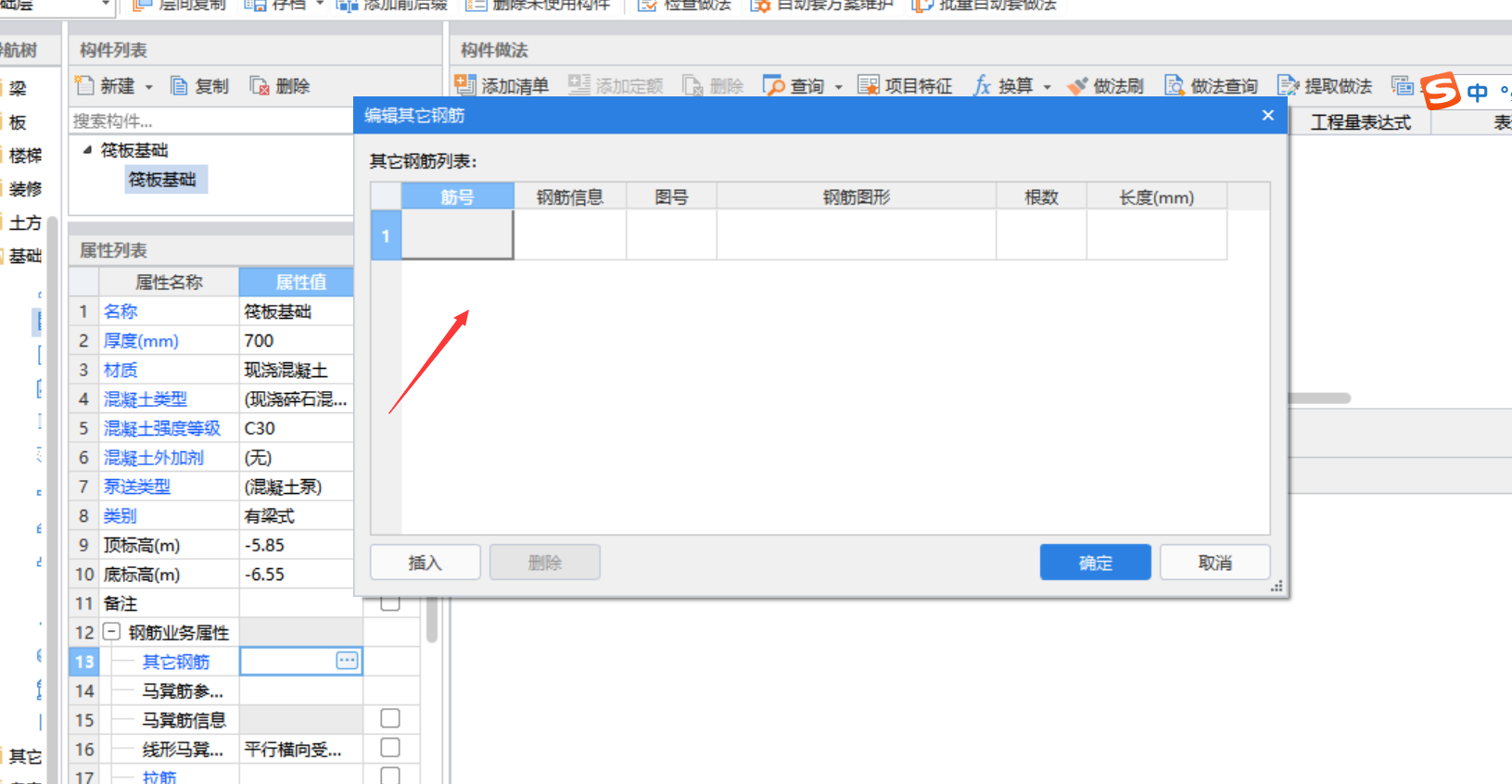Select 梁 in the navigation tree

pos(18,89)
